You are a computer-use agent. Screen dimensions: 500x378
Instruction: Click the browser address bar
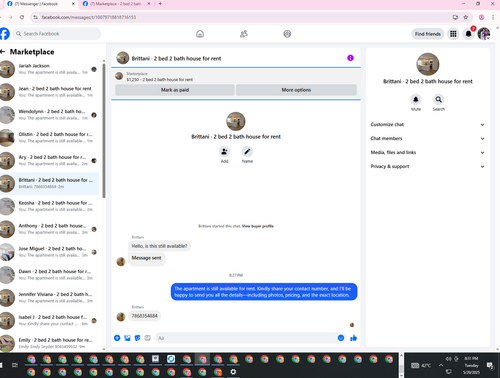coord(240,17)
